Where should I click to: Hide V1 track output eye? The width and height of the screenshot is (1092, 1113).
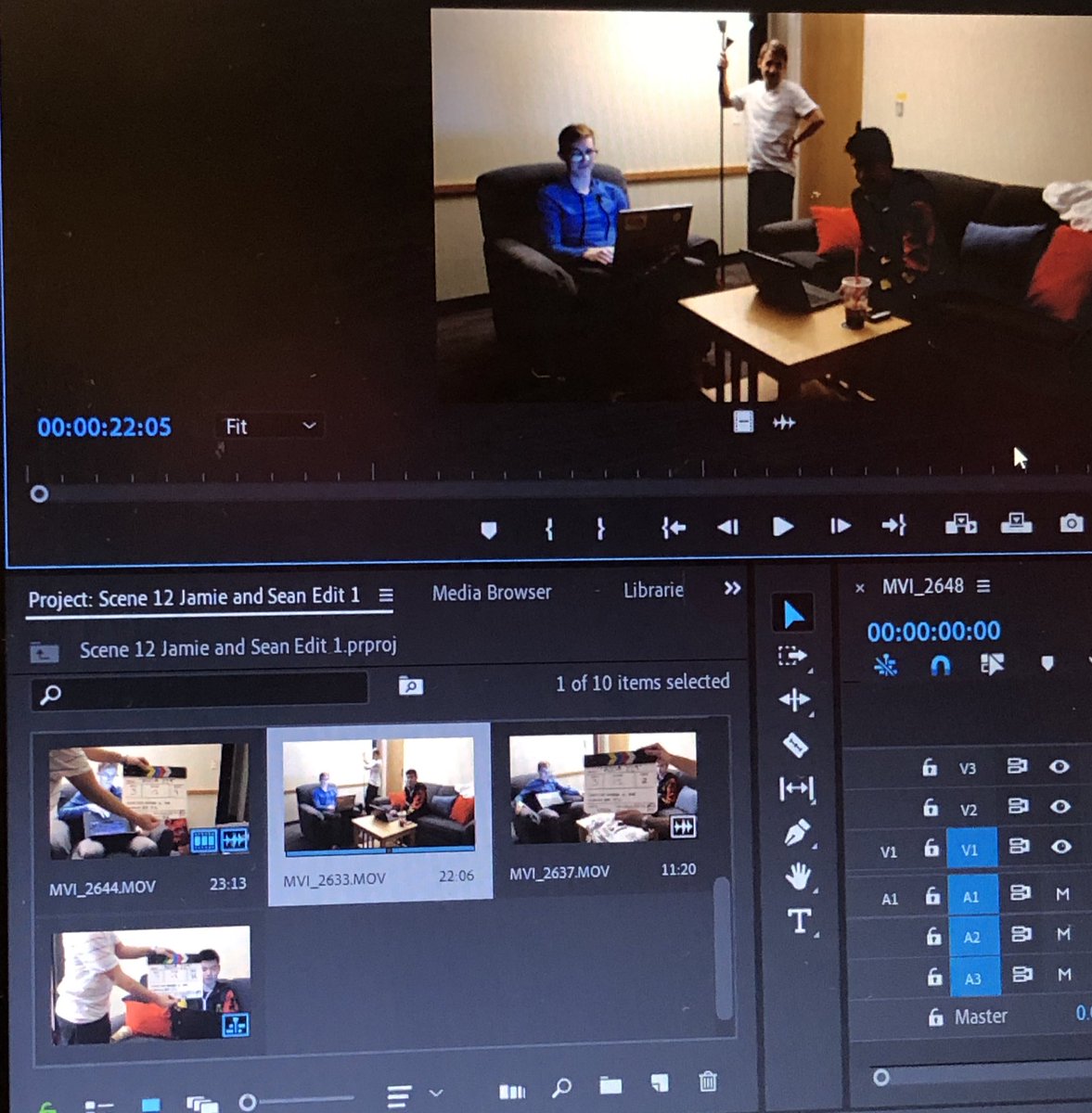[1061, 847]
